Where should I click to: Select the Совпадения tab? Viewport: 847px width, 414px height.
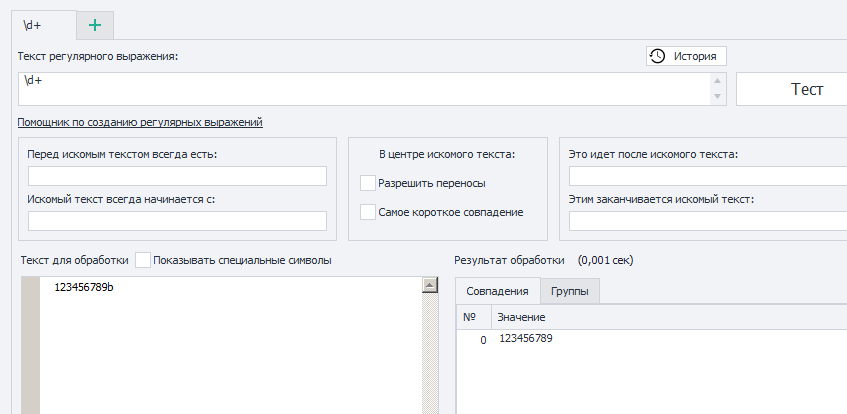pos(498,291)
